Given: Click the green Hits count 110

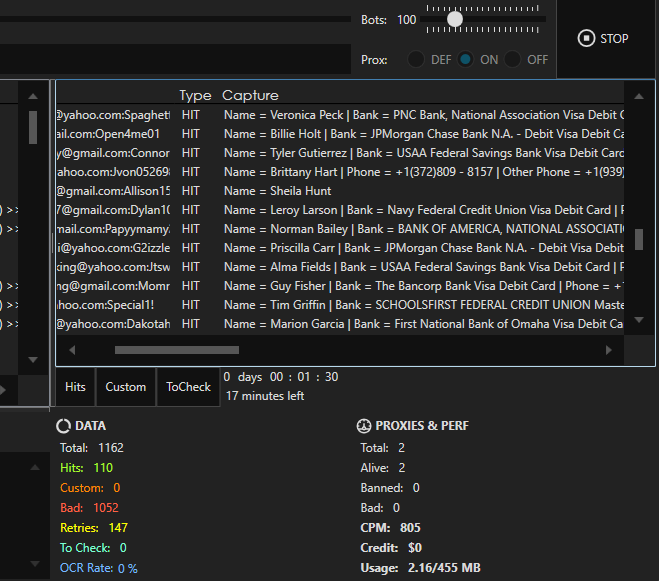Looking at the screenshot, I should coord(103,467).
